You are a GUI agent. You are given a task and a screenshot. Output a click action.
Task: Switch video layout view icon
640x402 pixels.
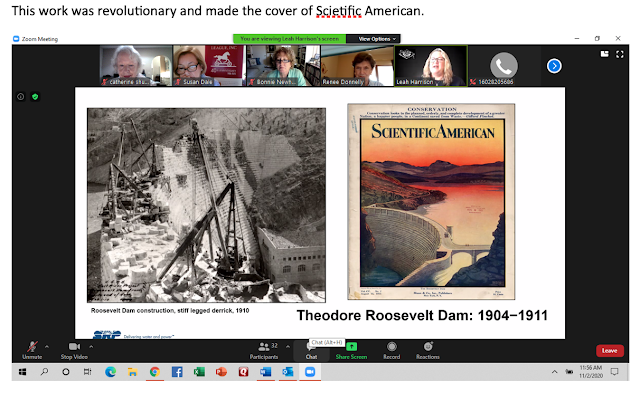(604, 54)
